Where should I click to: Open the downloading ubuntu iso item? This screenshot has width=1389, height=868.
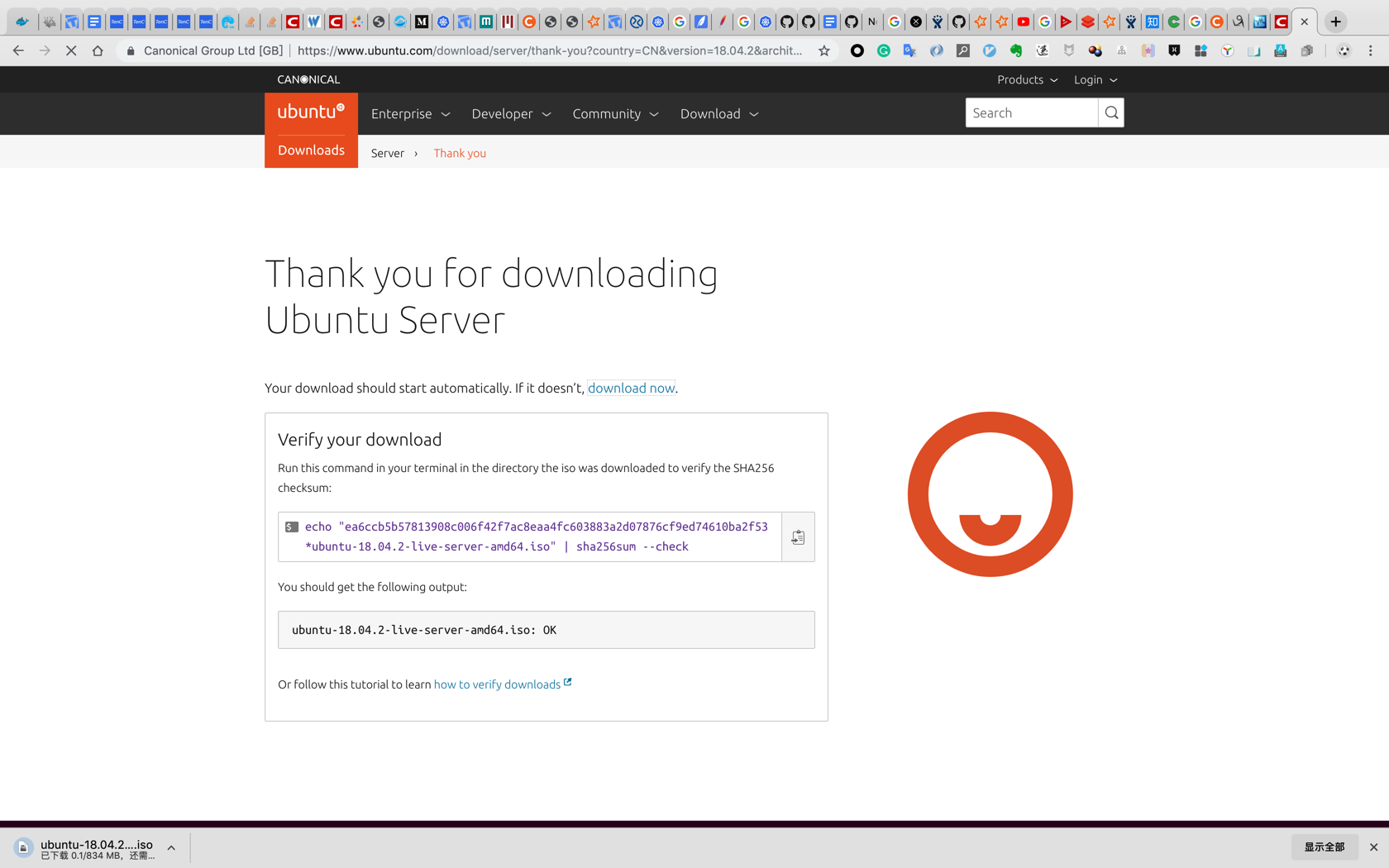(x=96, y=848)
